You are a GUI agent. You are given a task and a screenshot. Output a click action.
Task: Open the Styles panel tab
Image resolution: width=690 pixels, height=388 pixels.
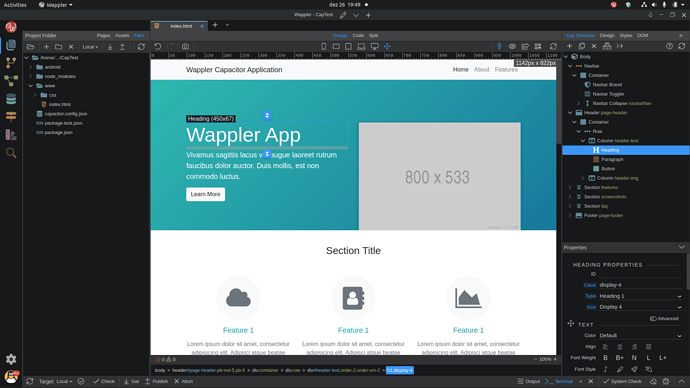point(625,35)
